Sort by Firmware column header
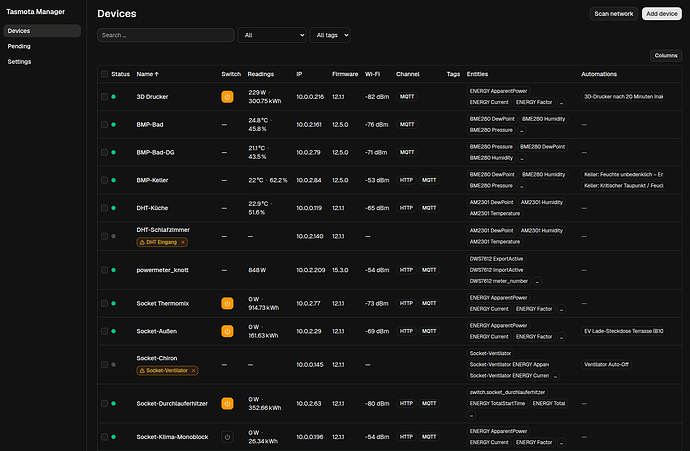The width and height of the screenshot is (690, 451). (345, 74)
